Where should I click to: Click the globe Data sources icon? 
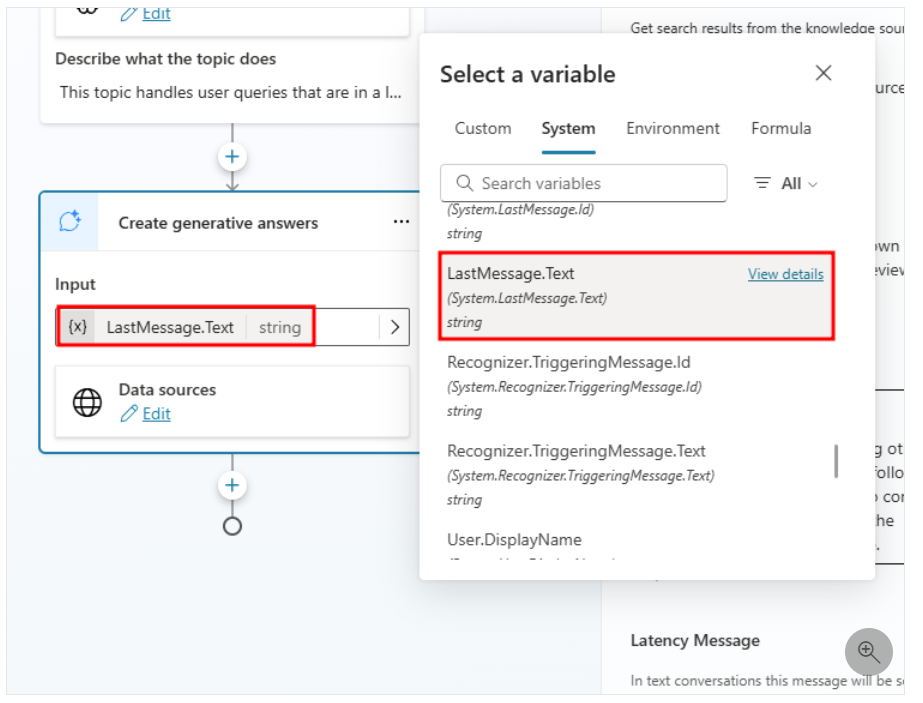click(x=88, y=402)
